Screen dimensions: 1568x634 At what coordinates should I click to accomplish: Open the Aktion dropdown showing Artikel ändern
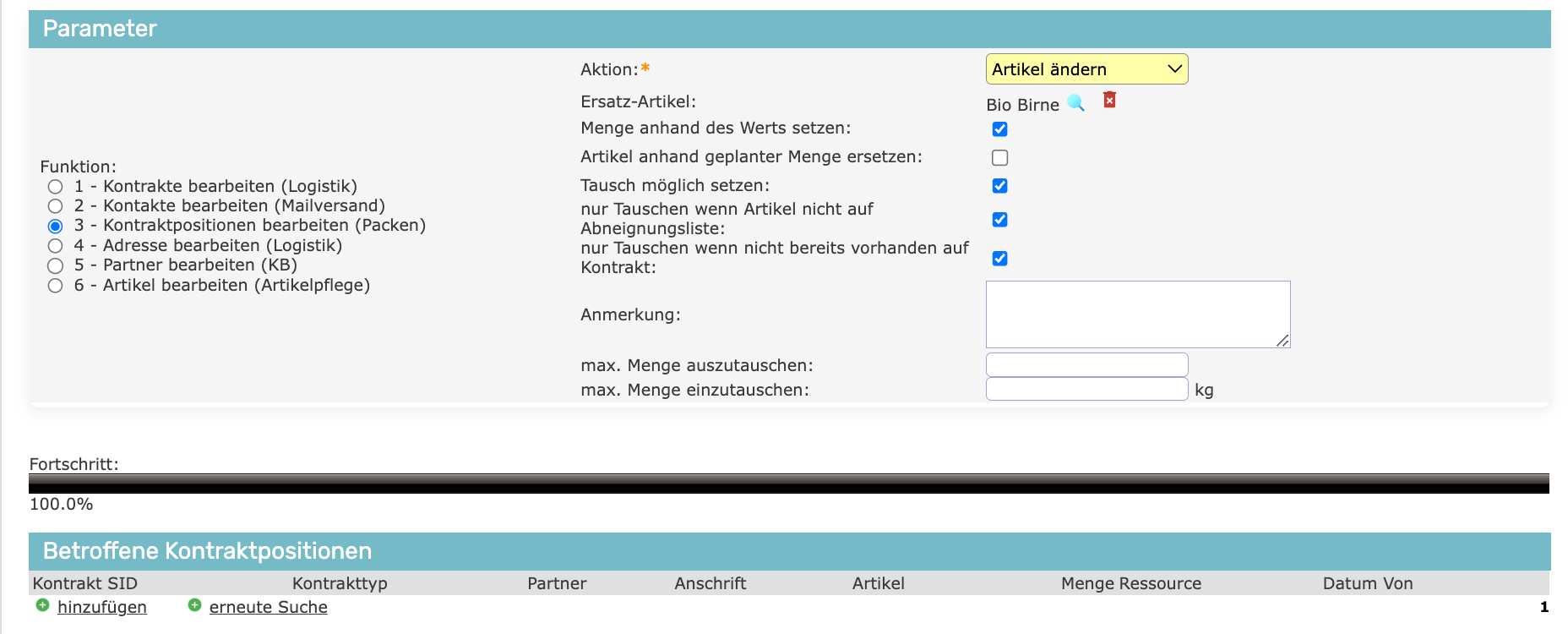pyautogui.click(x=1086, y=69)
